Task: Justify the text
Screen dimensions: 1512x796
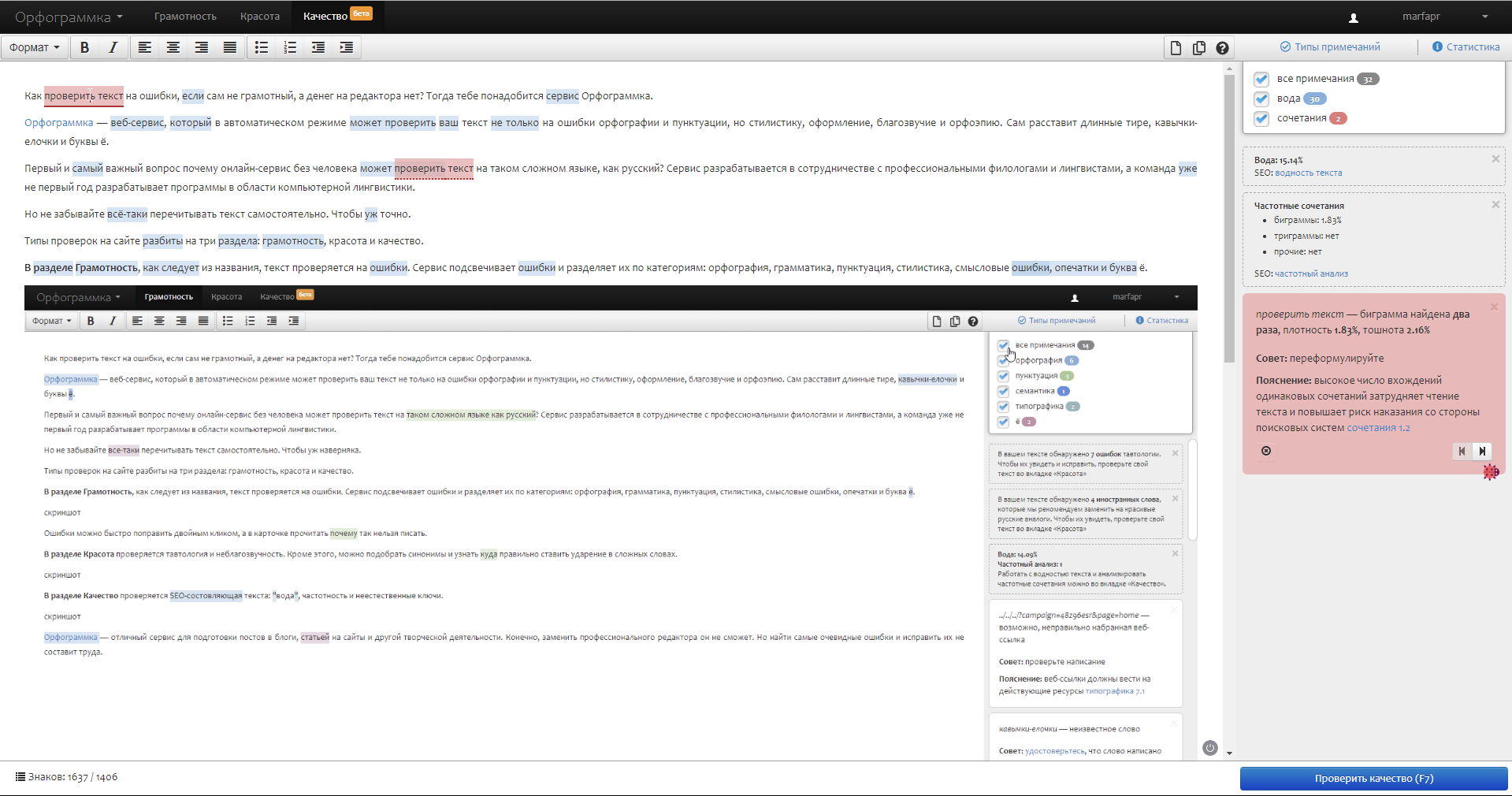Action: coord(230,47)
